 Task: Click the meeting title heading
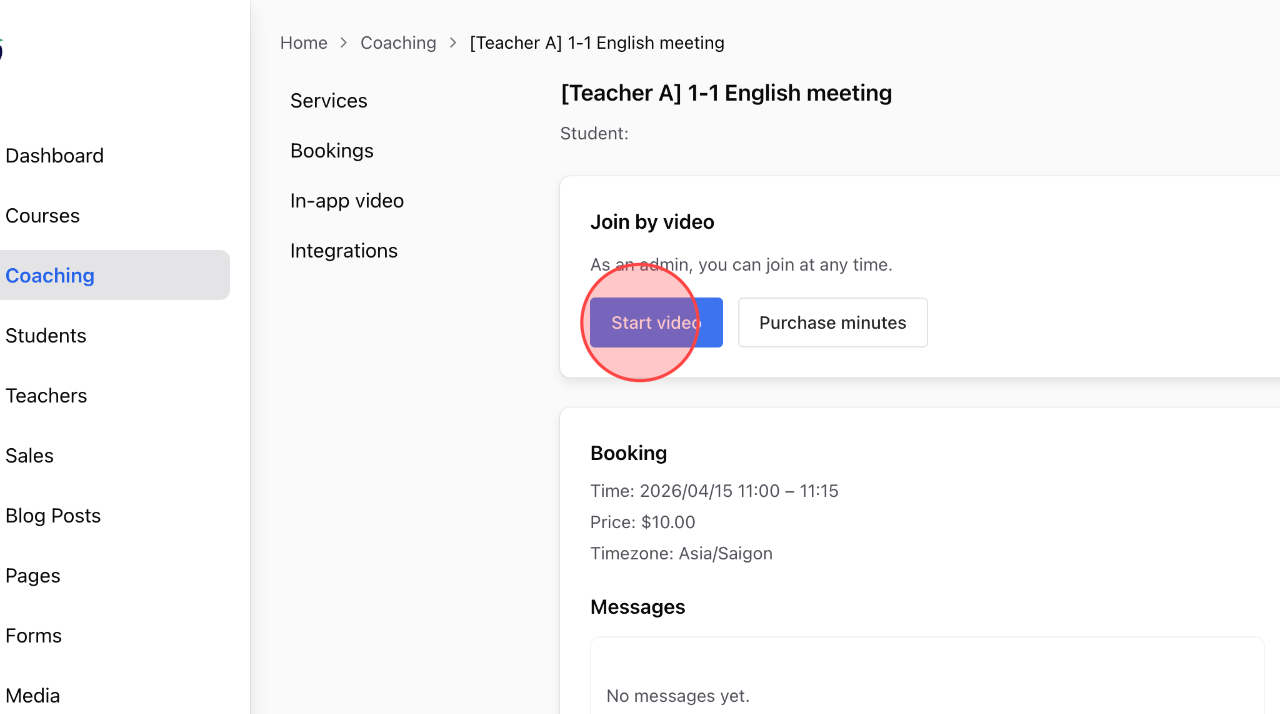point(726,93)
